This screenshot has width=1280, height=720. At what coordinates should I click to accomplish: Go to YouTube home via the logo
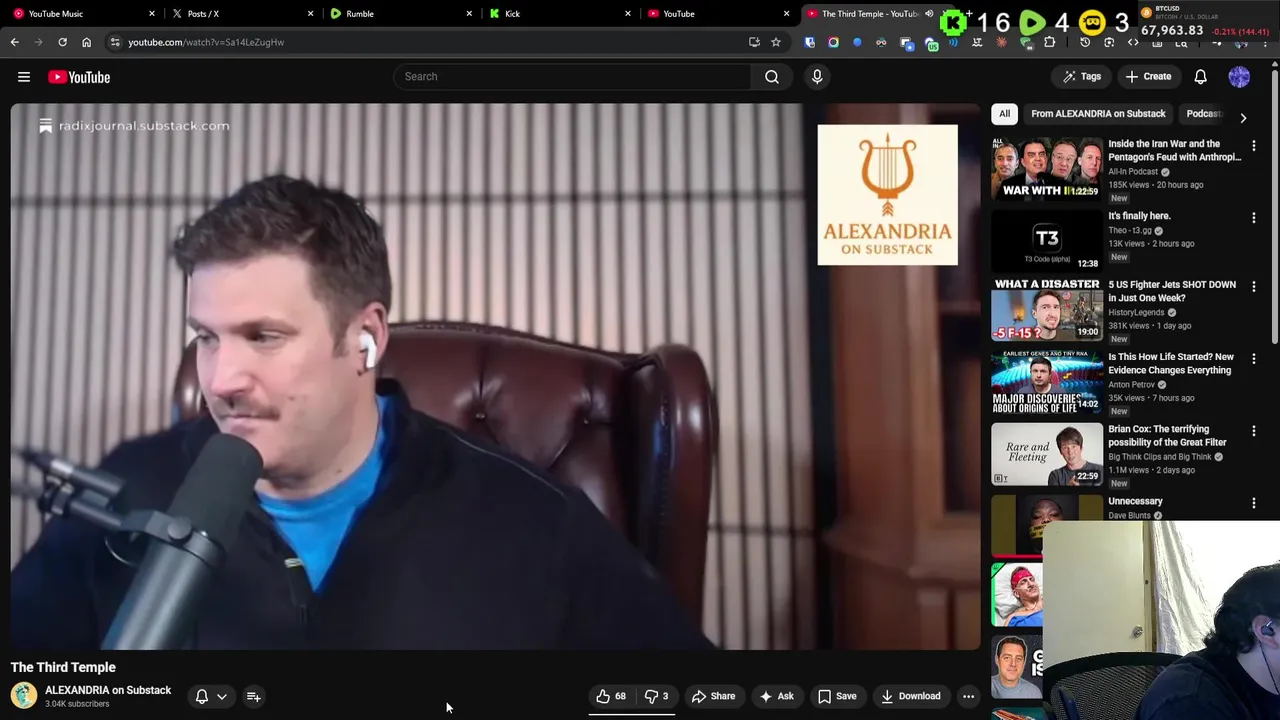click(x=79, y=77)
